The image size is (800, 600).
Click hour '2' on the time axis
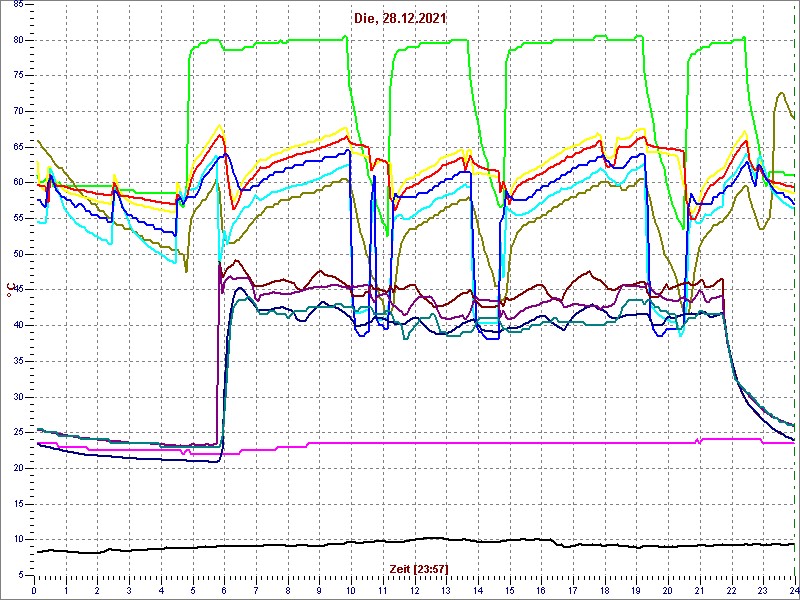97,590
